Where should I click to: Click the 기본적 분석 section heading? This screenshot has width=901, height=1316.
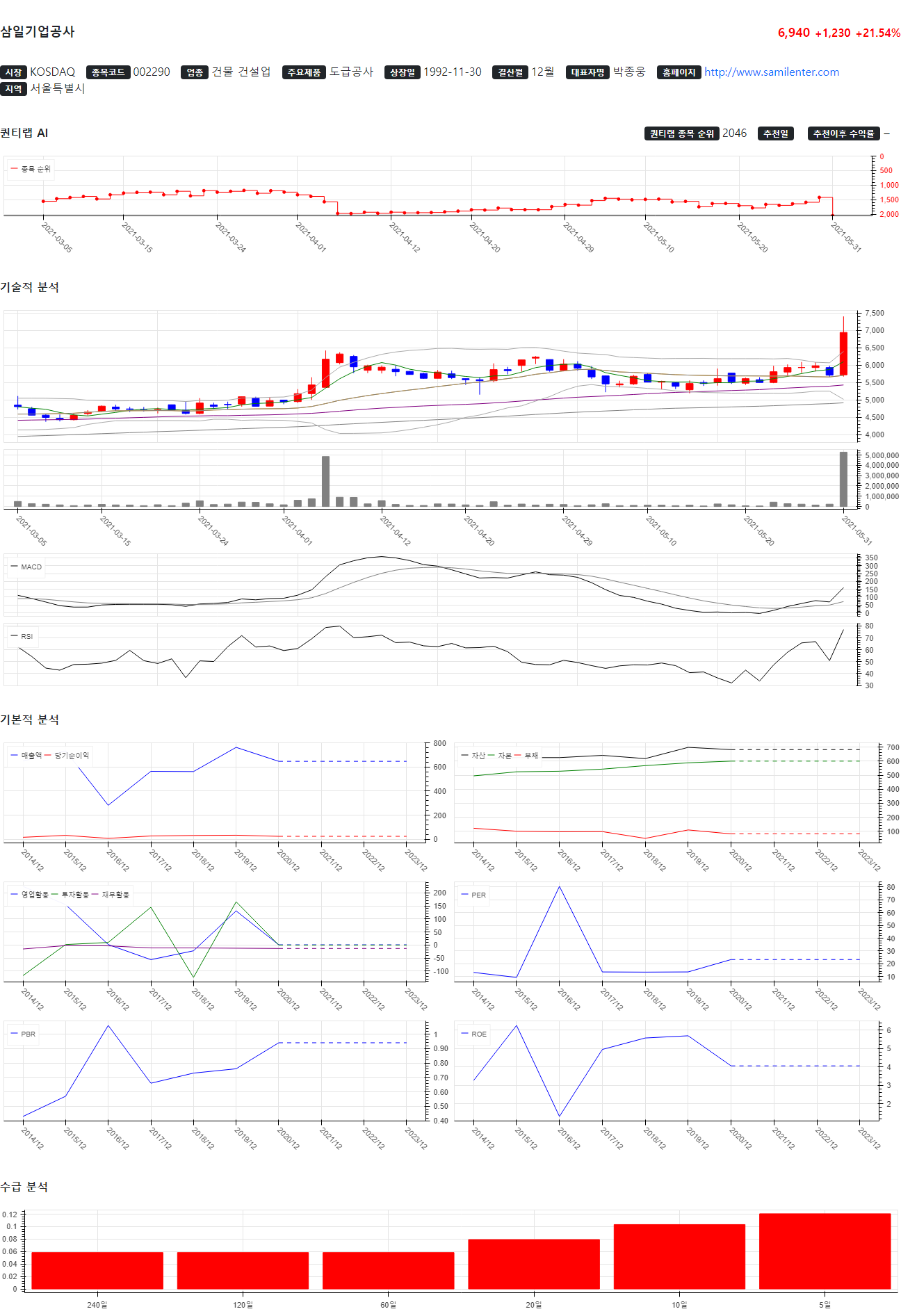29,720
